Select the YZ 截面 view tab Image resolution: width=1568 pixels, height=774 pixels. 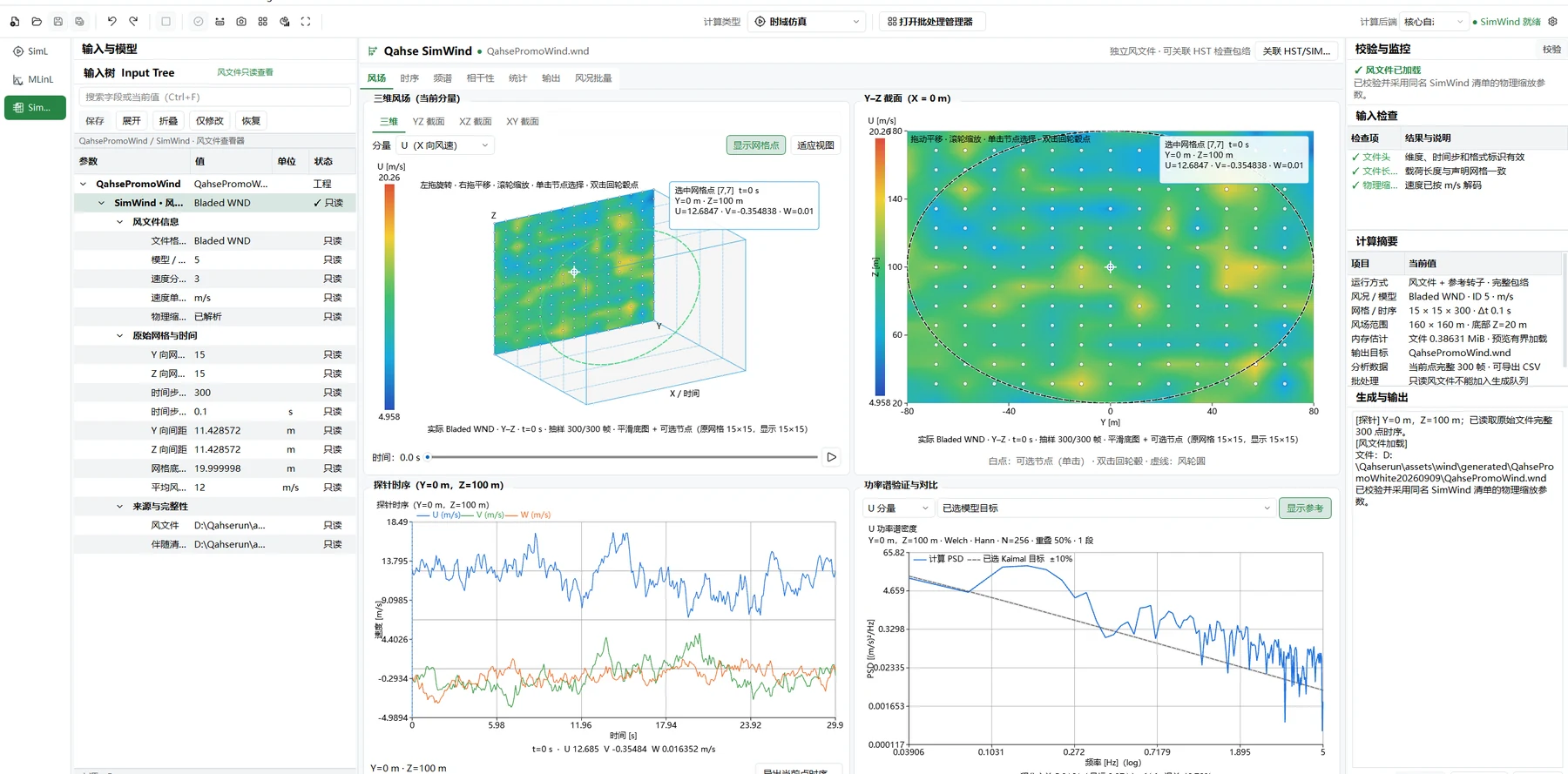(429, 122)
